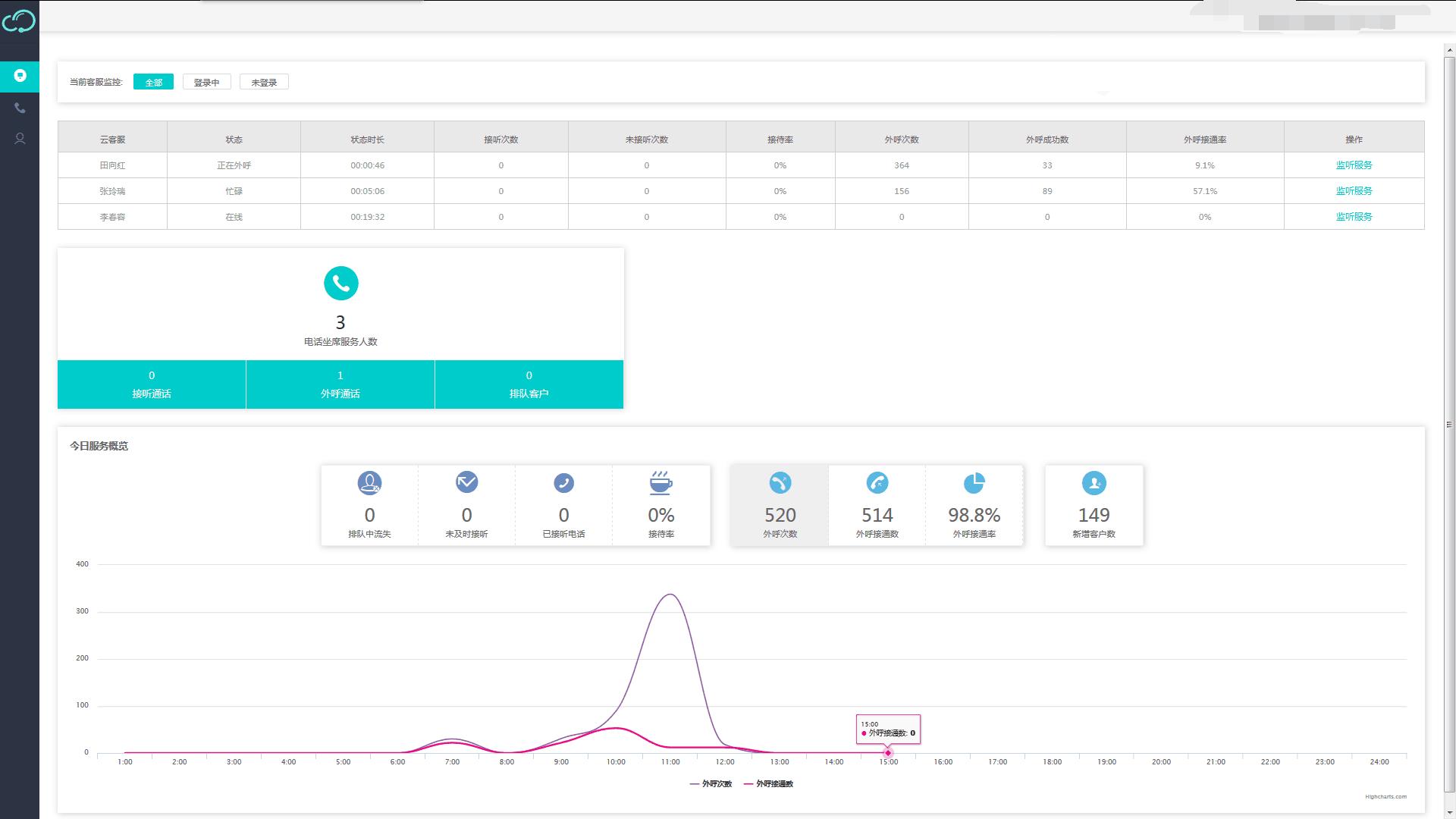Click the right vertical page scrollbar
Screen dimensions: 1456x819
tap(1449, 425)
